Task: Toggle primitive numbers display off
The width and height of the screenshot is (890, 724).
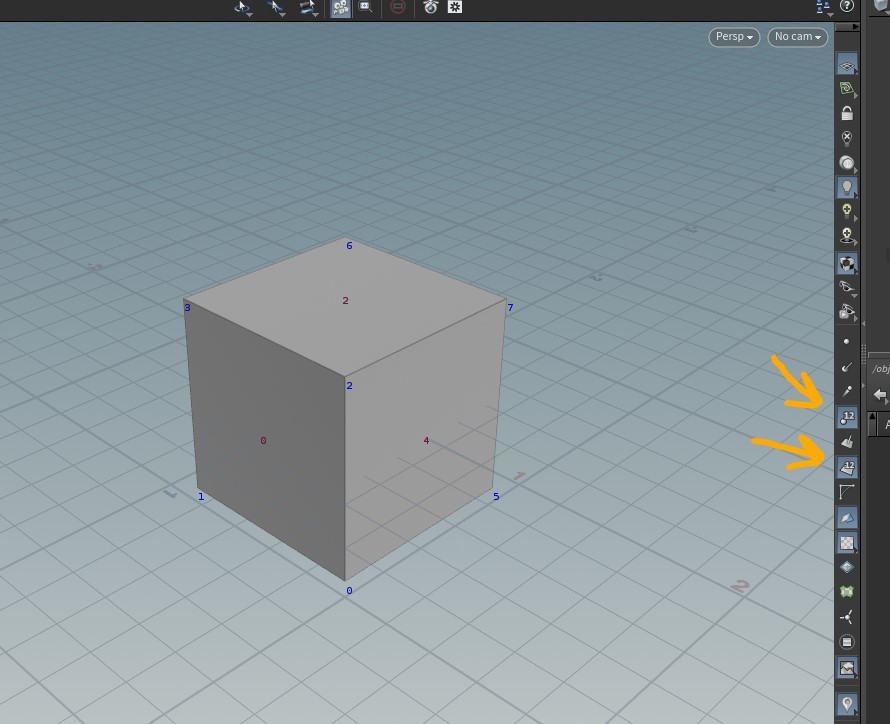Action: click(x=847, y=468)
